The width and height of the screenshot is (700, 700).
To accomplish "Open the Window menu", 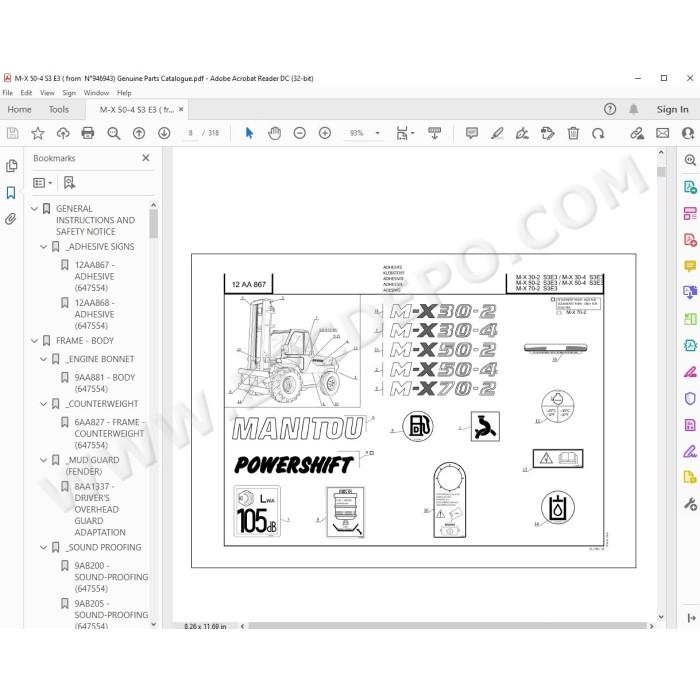I will [x=96, y=93].
